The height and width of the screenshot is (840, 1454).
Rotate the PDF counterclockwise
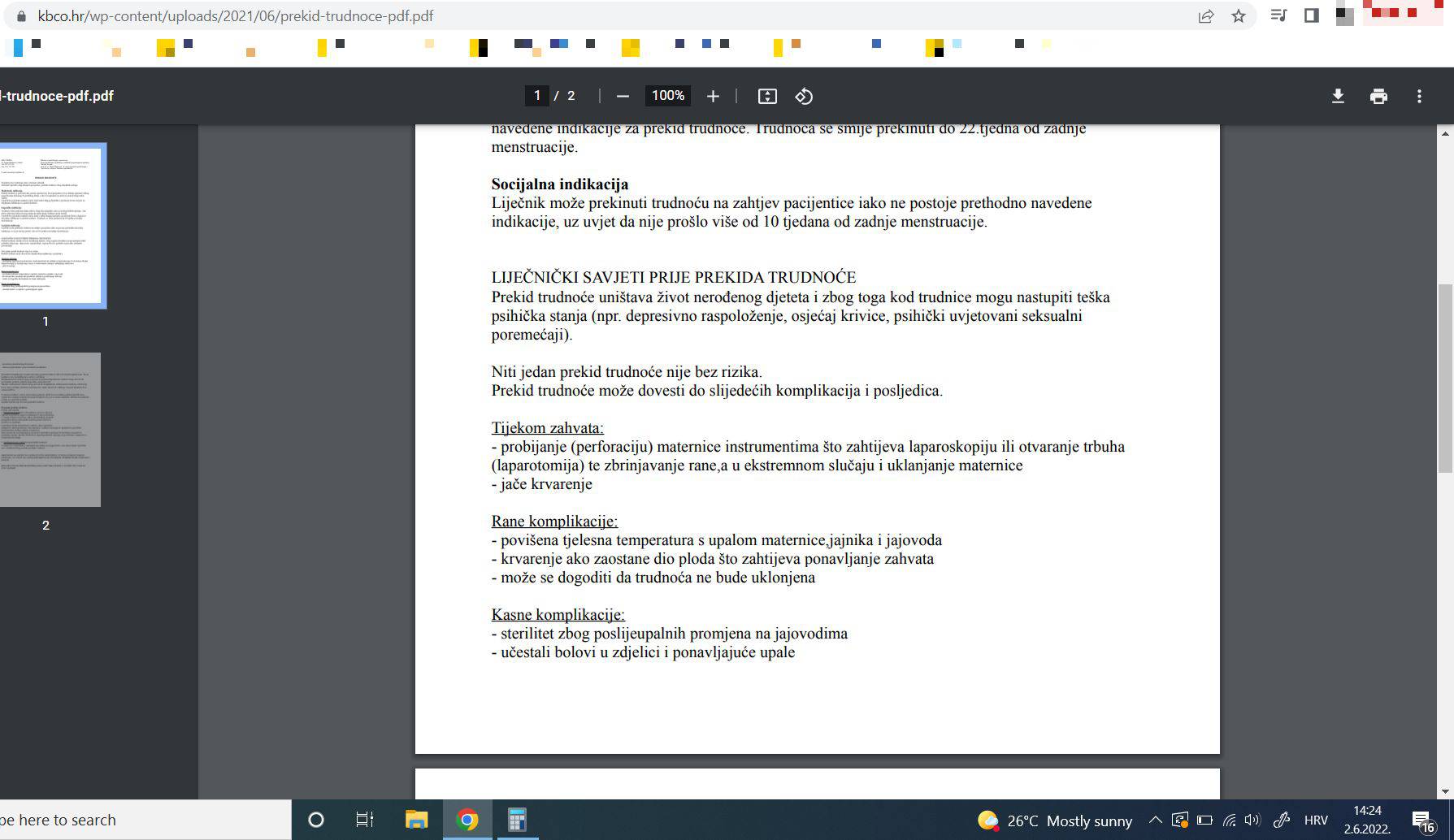pos(804,96)
